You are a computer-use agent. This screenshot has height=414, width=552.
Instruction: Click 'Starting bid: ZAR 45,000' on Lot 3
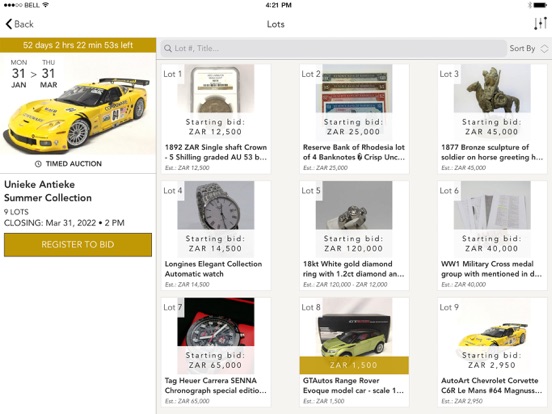click(x=492, y=127)
